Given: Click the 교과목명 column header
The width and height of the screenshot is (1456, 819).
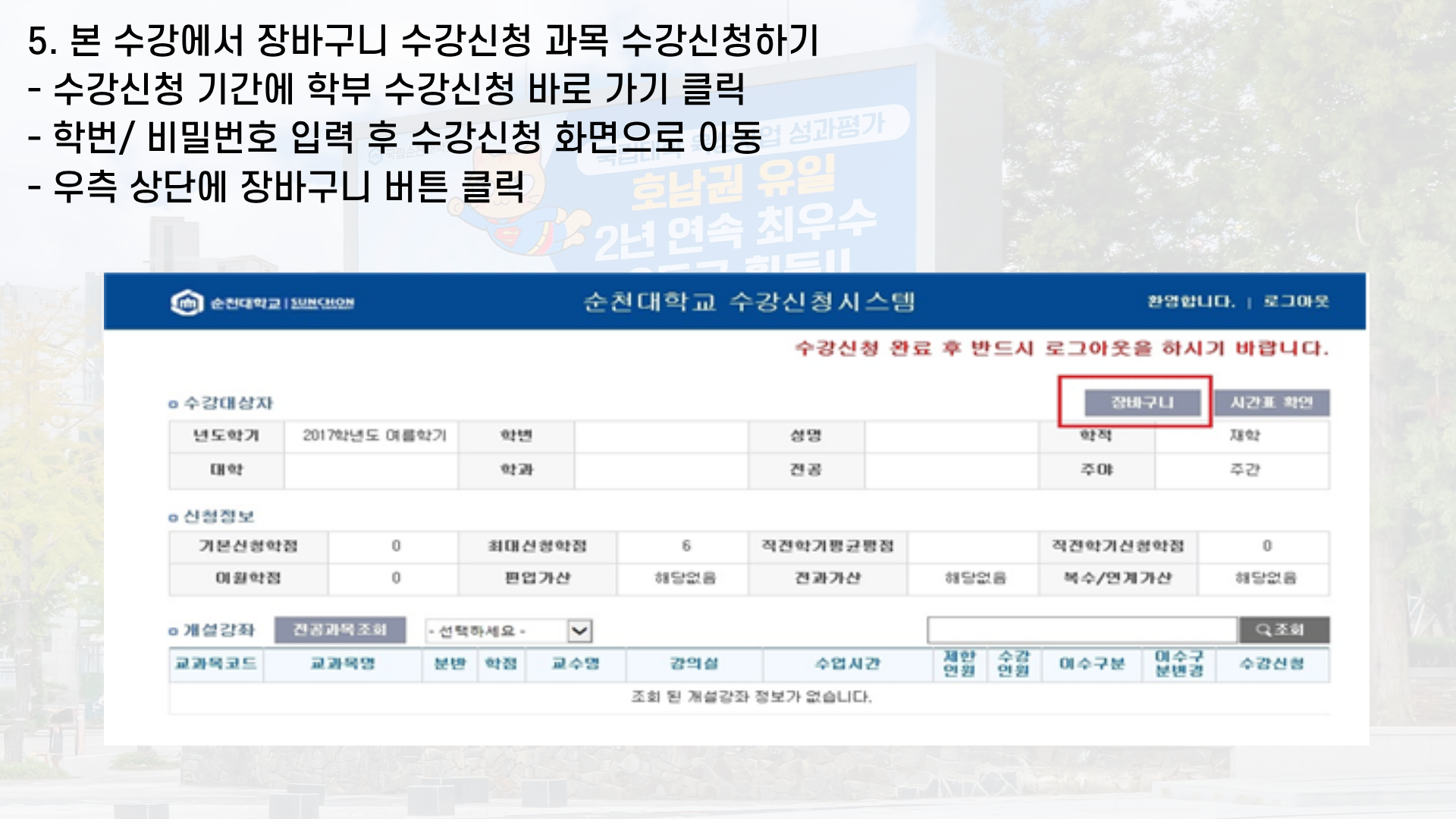Looking at the screenshot, I should pos(343,664).
